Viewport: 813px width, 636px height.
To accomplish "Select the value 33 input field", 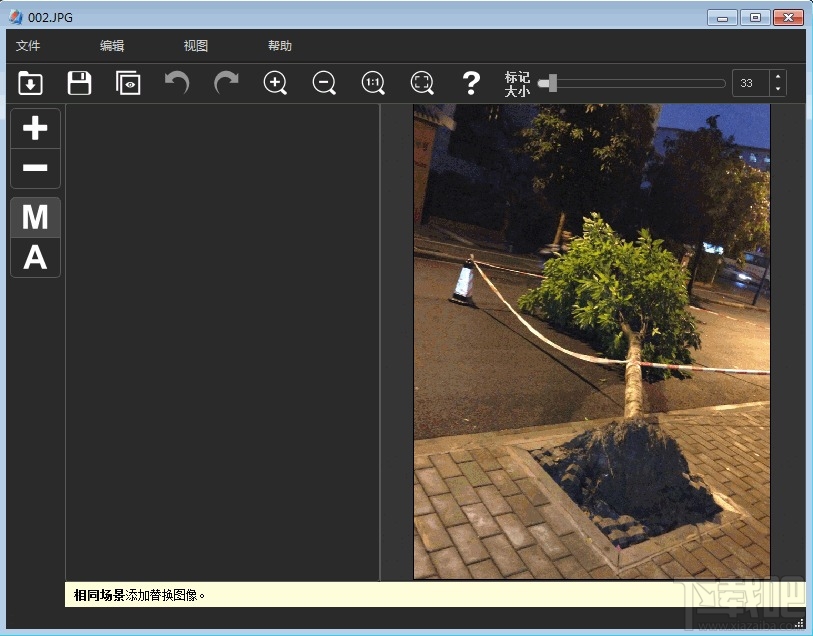I will [748, 83].
